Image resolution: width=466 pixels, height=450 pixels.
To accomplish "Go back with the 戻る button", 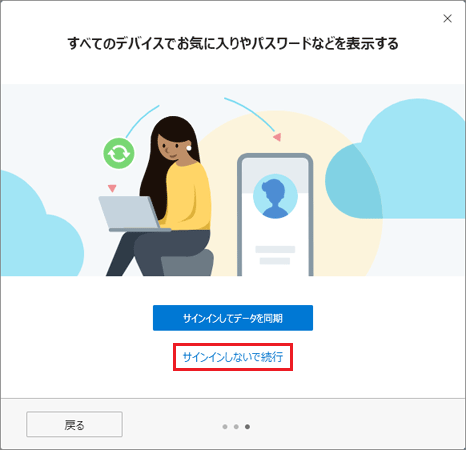I will (x=74, y=425).
